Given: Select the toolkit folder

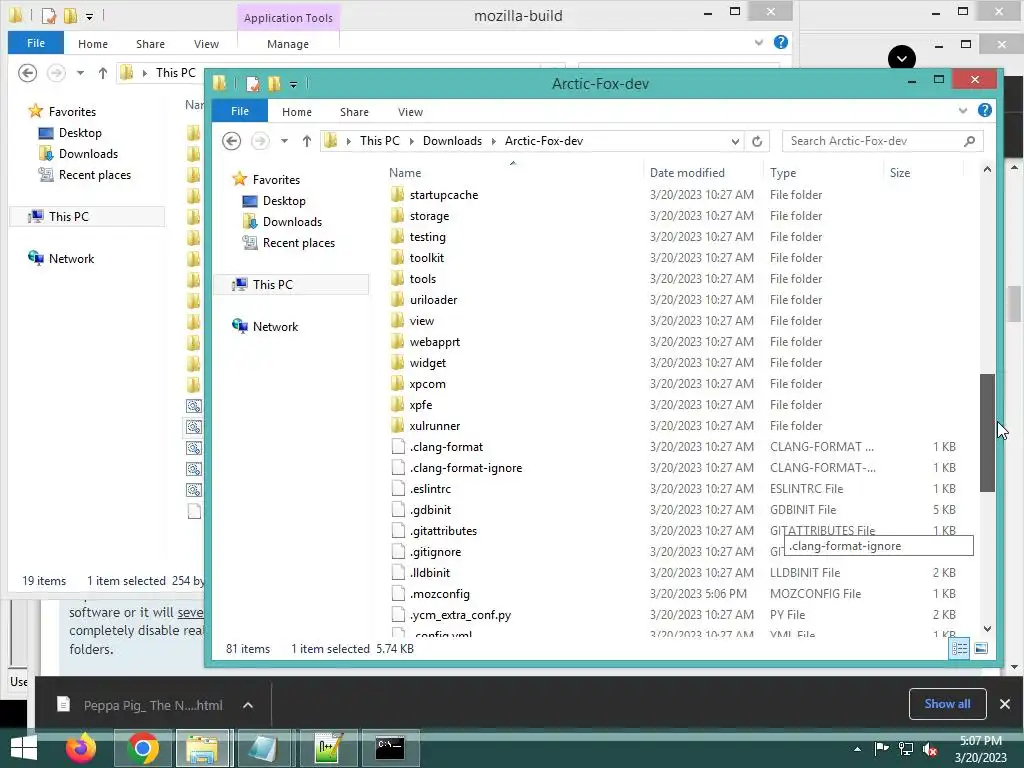Looking at the screenshot, I should tap(426, 257).
